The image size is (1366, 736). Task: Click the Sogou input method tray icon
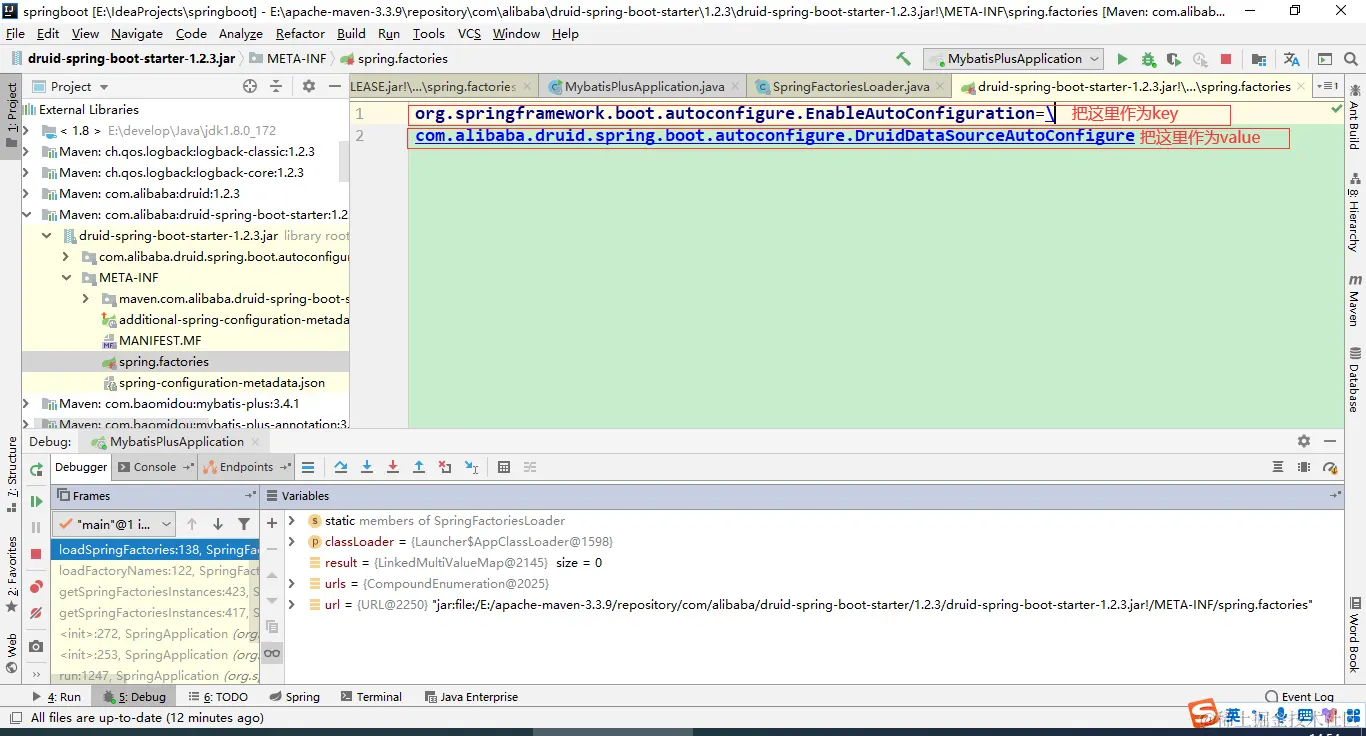(x=1203, y=714)
